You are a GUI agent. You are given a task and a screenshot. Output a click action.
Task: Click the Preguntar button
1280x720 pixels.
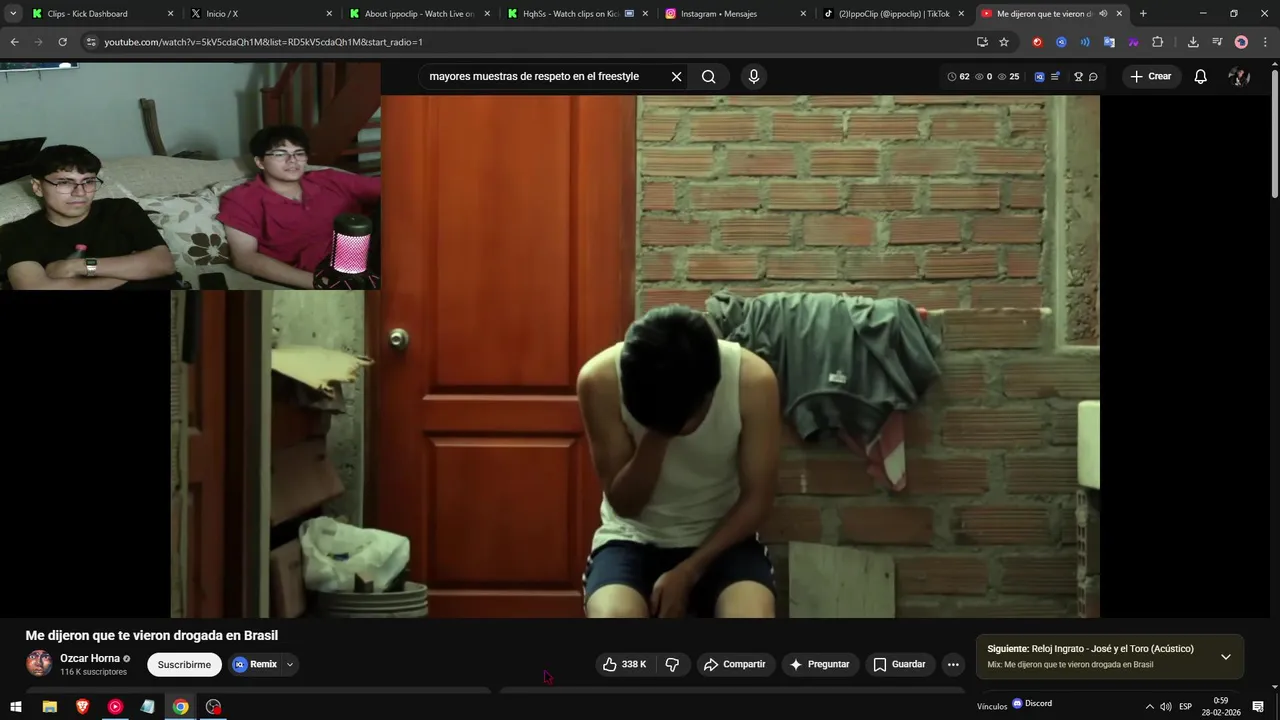pyautogui.click(x=819, y=664)
